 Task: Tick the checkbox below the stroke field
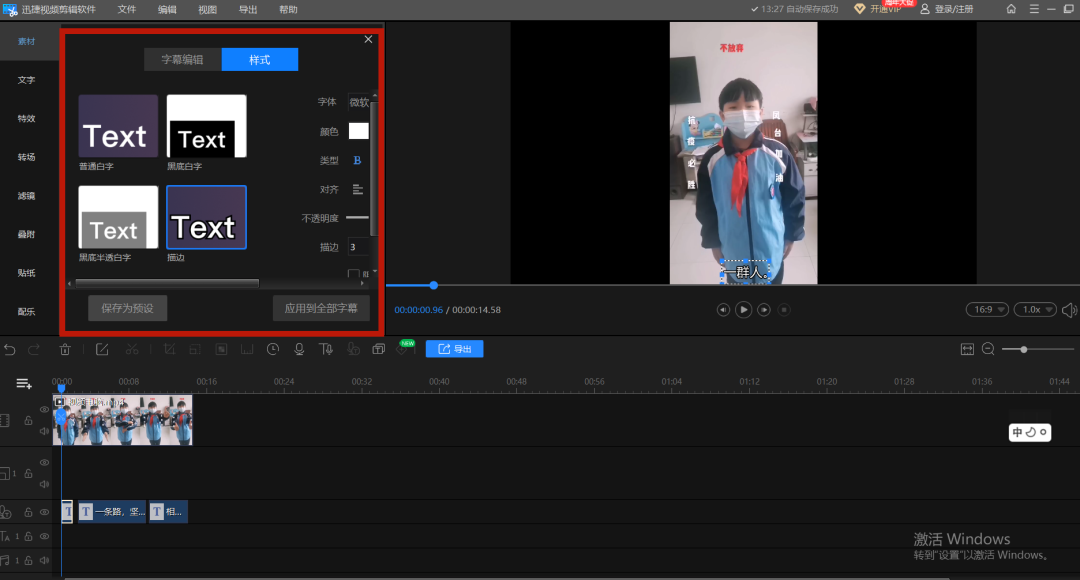[x=353, y=273]
